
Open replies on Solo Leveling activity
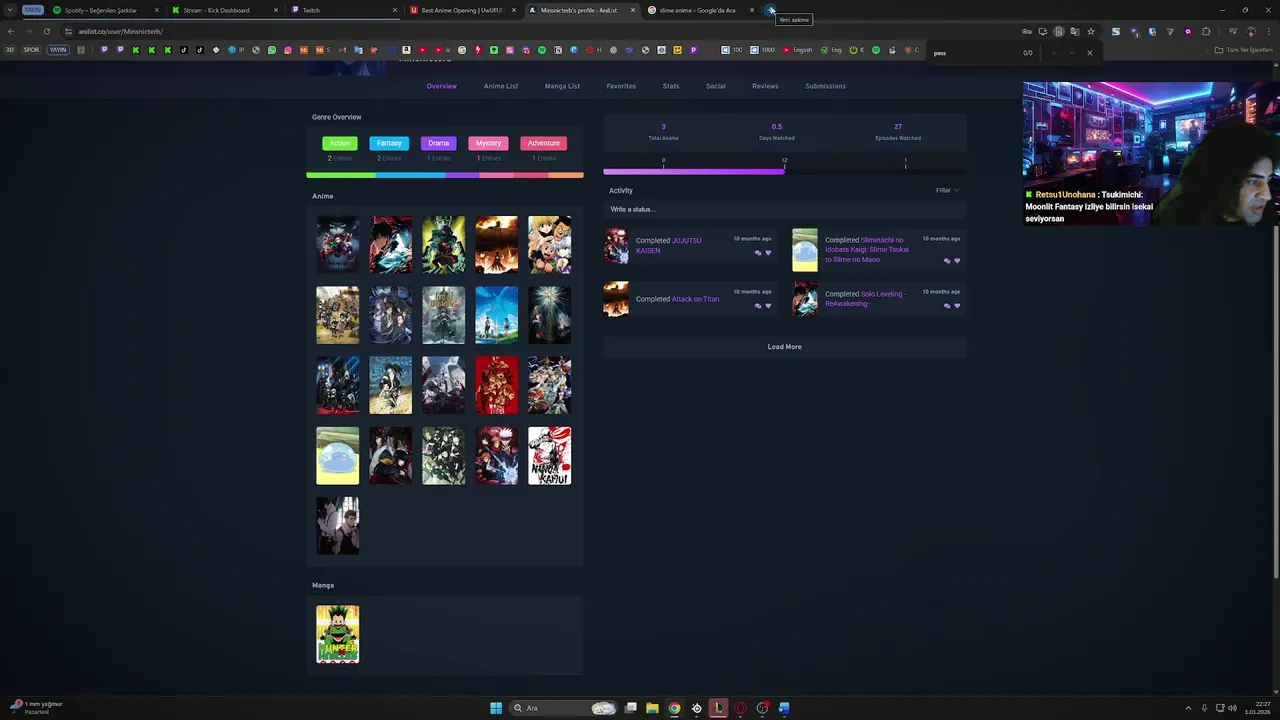[947, 306]
